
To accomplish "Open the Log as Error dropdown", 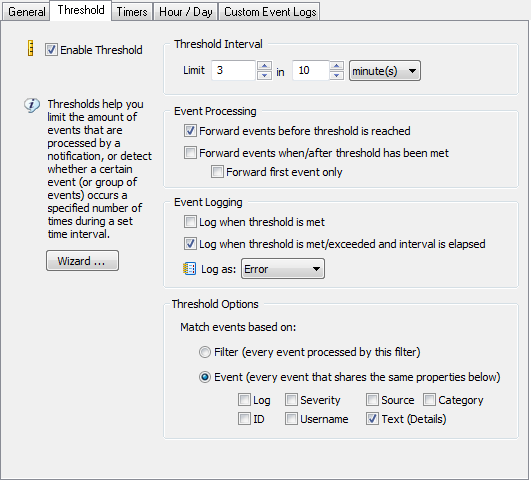I will point(282,269).
